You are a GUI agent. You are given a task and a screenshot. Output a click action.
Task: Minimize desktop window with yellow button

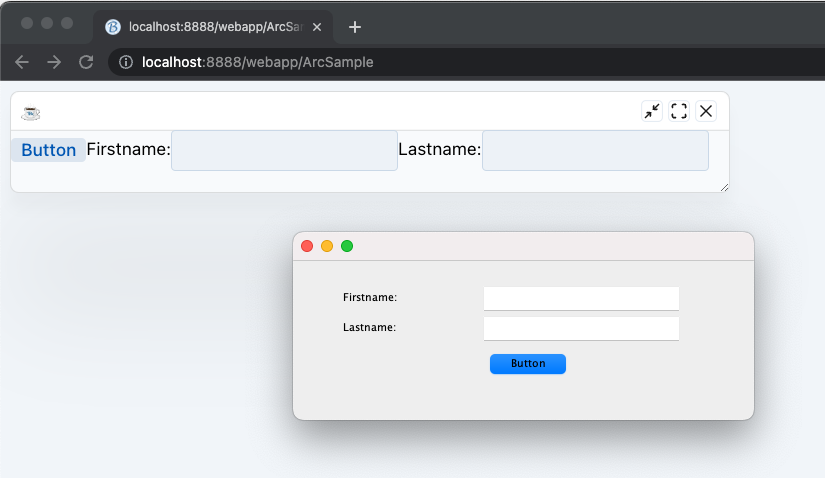(x=327, y=246)
